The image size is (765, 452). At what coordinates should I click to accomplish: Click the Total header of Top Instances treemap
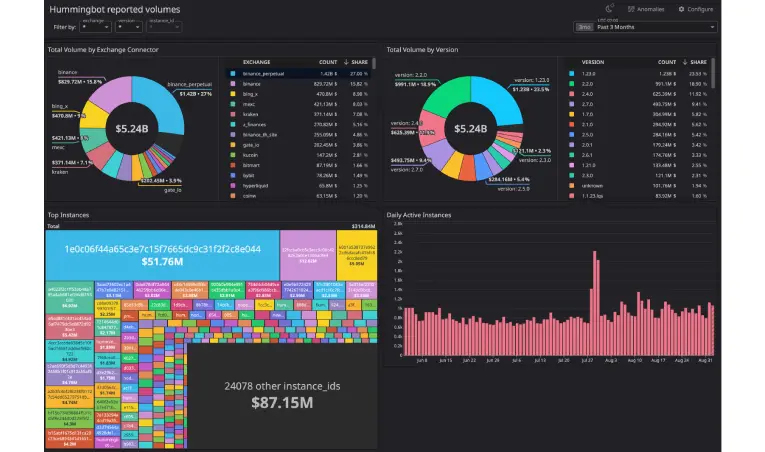click(54, 227)
